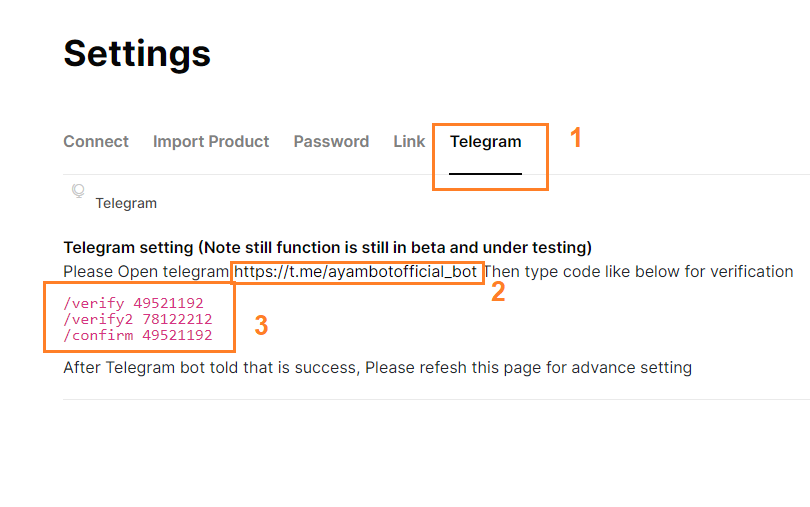Image resolution: width=810 pixels, height=507 pixels.
Task: Click the orange number 3 annotation
Action: pos(261,326)
